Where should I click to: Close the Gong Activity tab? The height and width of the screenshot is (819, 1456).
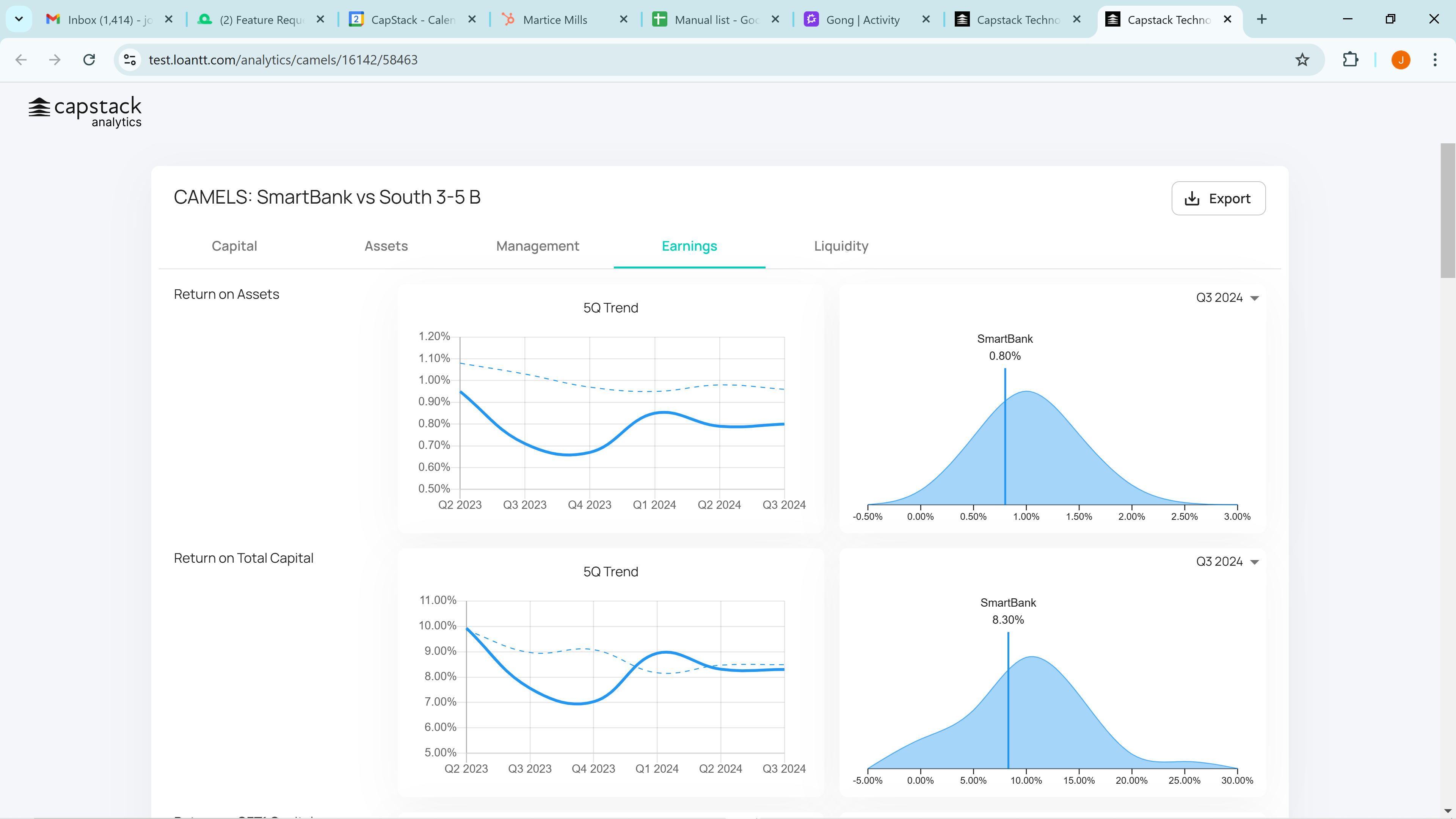pos(926,19)
